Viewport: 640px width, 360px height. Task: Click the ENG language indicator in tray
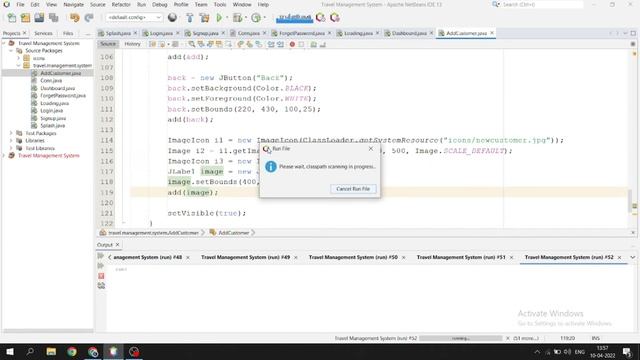tap(580, 352)
